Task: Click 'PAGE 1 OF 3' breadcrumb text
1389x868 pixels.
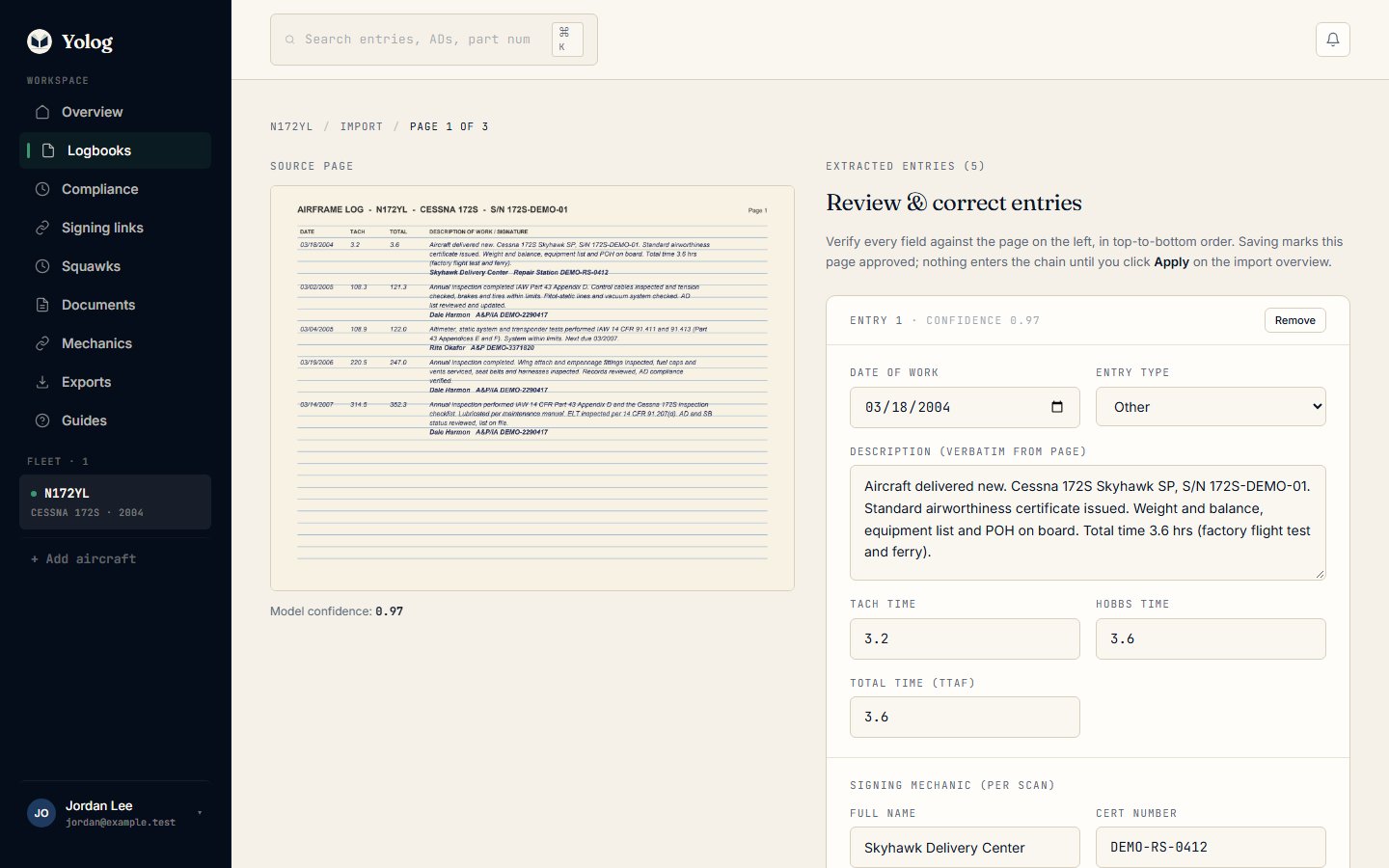Action: pos(449,126)
